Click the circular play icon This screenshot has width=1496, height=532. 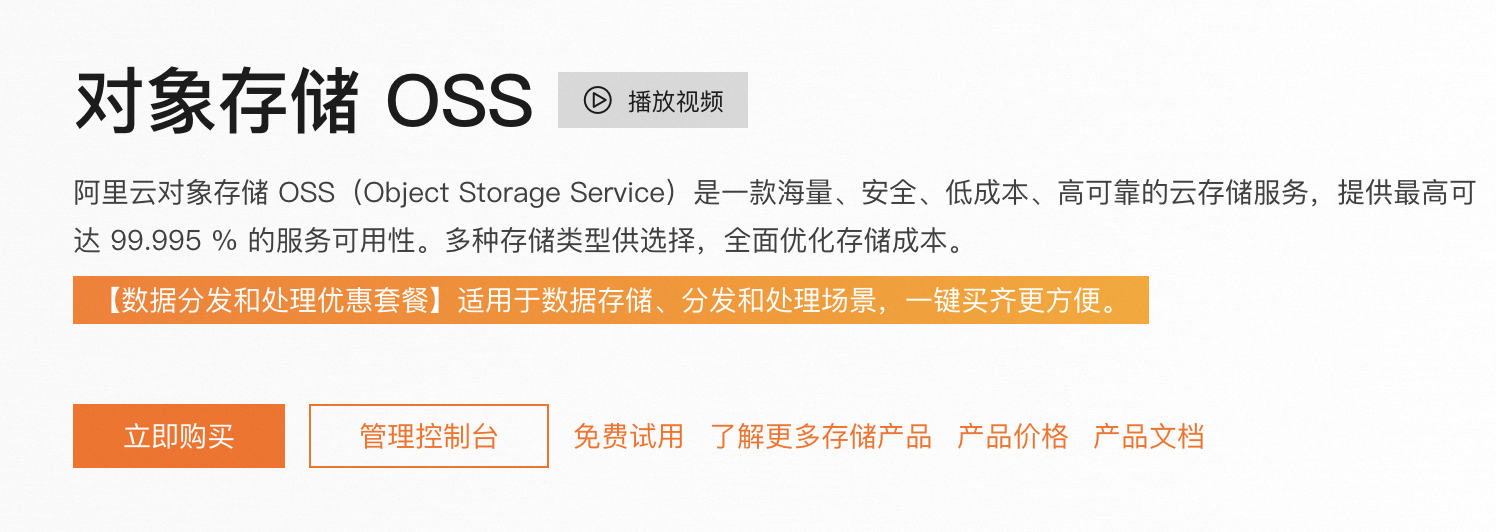[597, 100]
